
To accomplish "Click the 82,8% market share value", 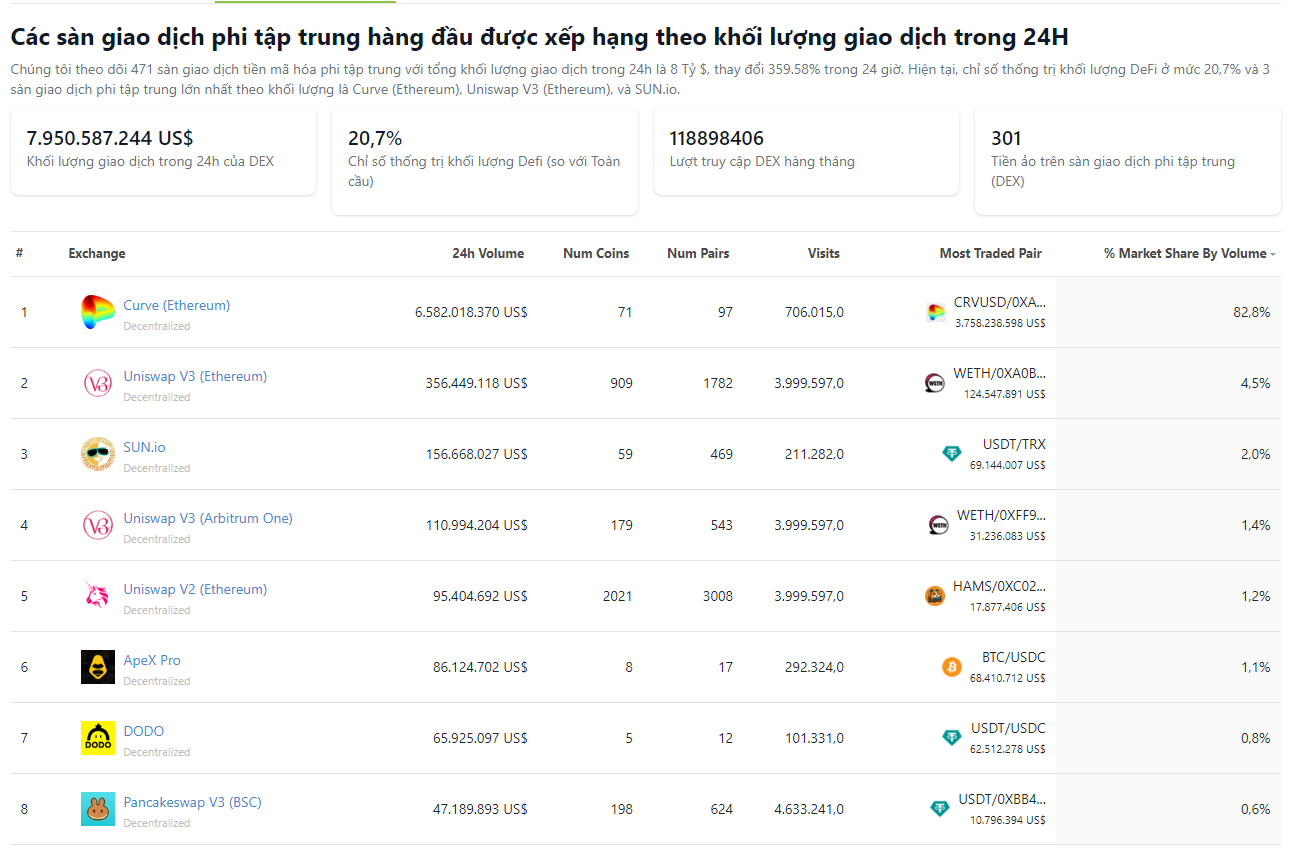I will tap(1252, 313).
